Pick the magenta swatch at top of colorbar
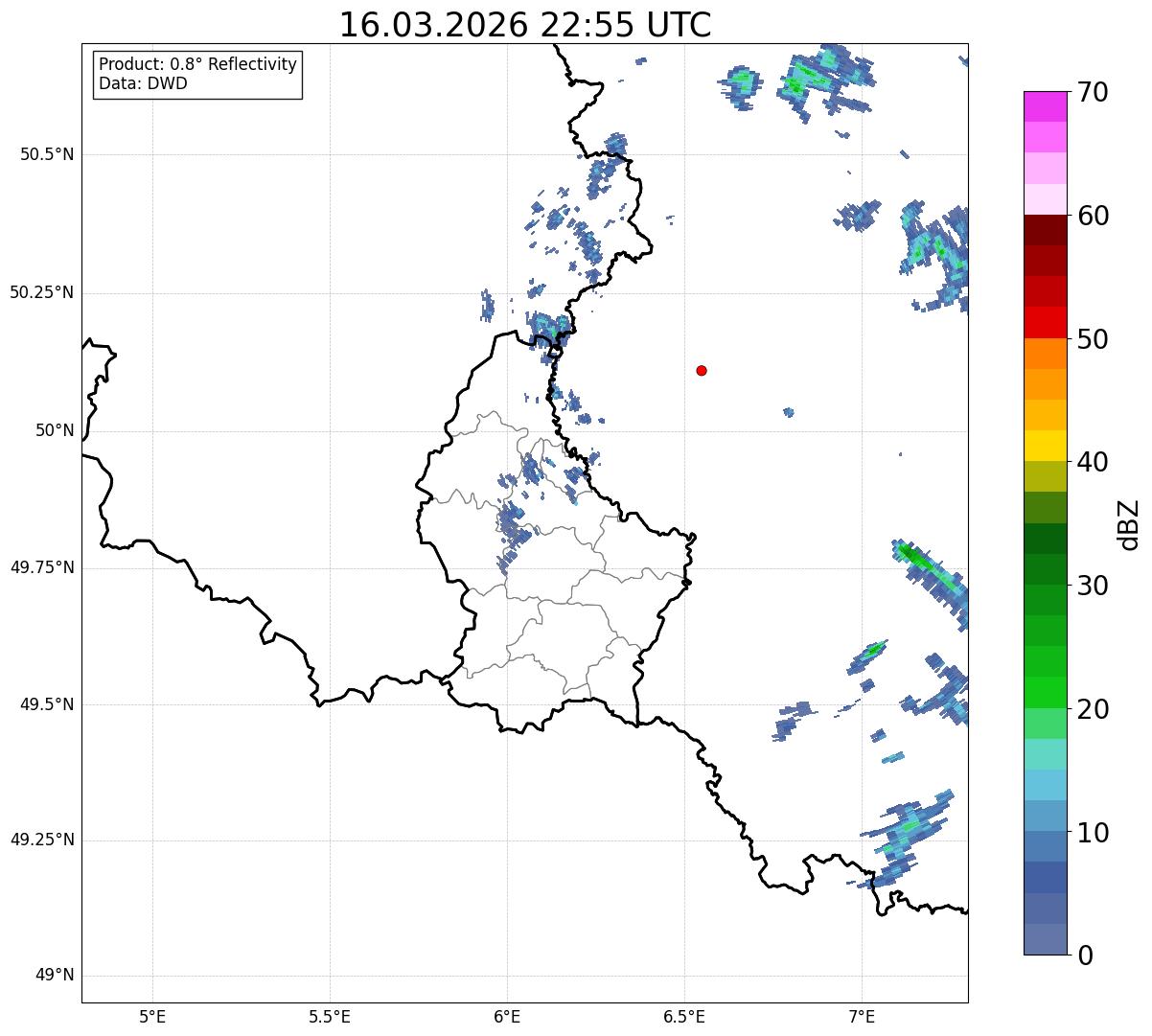The image size is (1152, 1036). click(1045, 106)
